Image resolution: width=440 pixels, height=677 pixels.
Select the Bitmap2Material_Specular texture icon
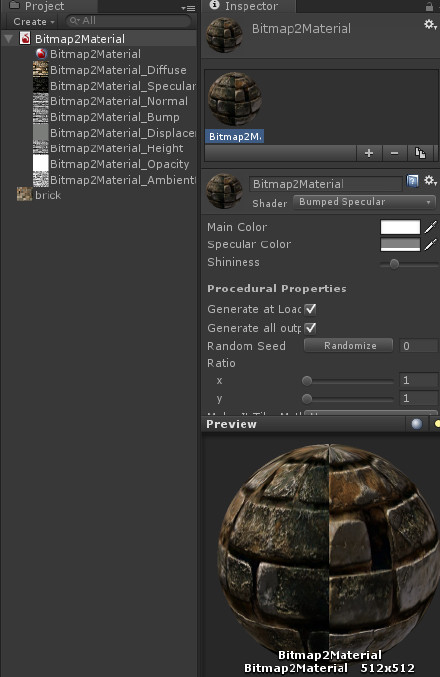click(x=41, y=85)
